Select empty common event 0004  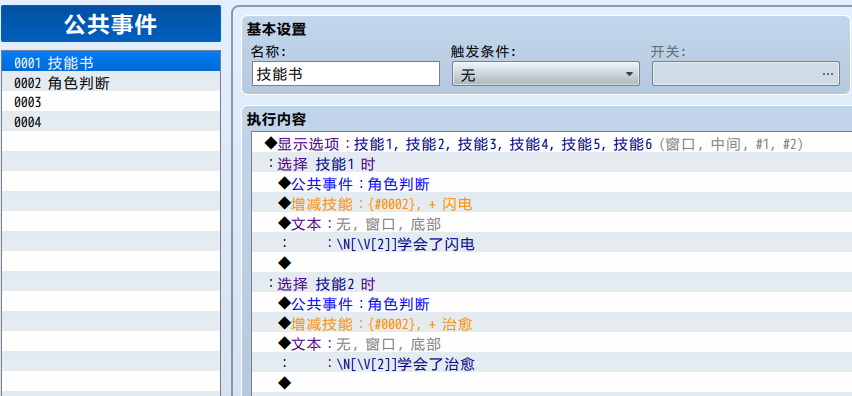pos(111,122)
